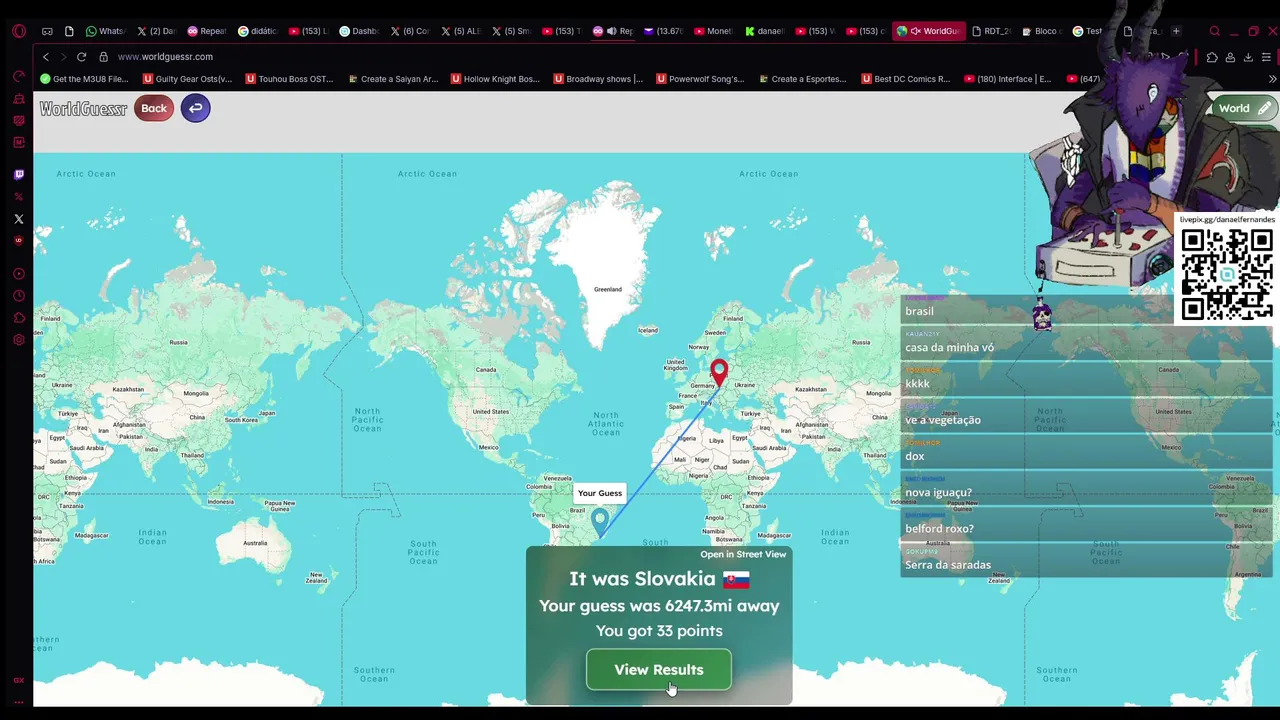Open the sidebar percent deals icon
Viewport: 1280px width, 720px height.
(x=19, y=197)
